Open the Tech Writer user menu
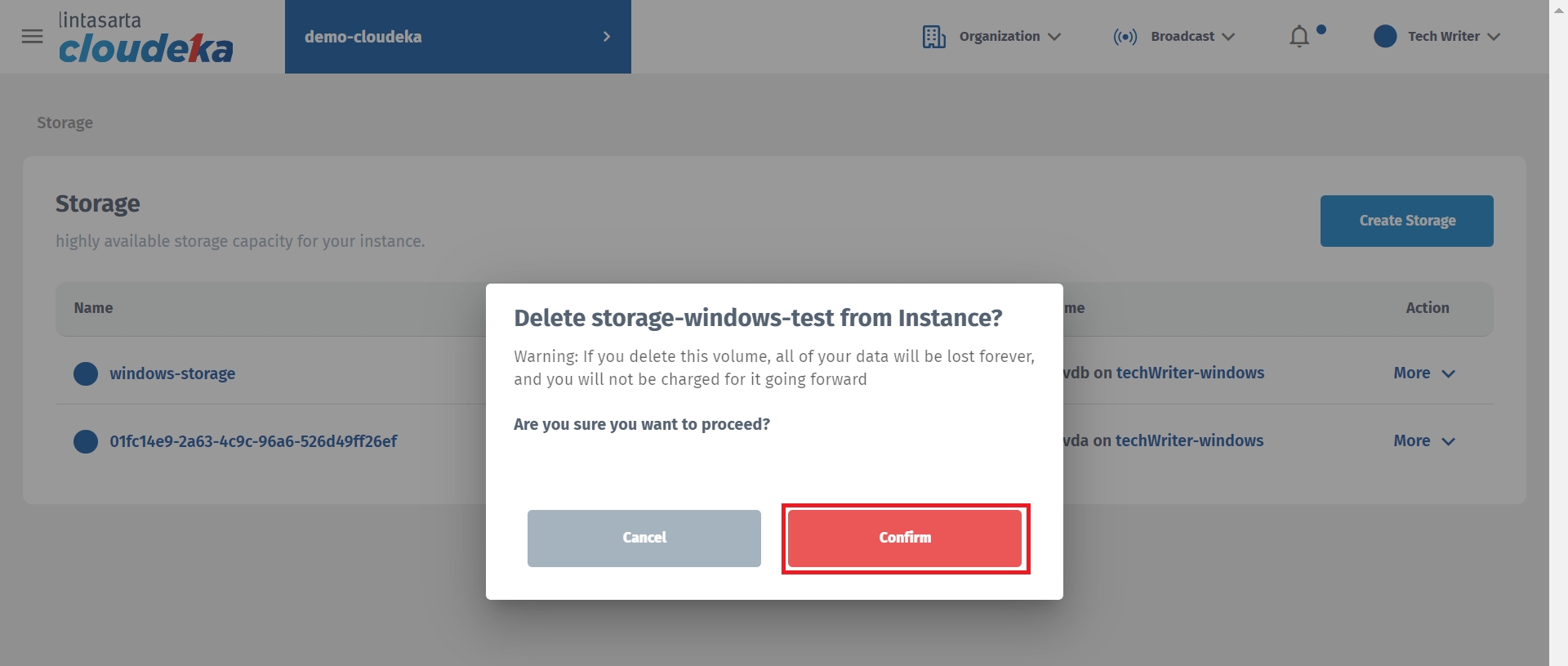1568x666 pixels. click(1453, 37)
